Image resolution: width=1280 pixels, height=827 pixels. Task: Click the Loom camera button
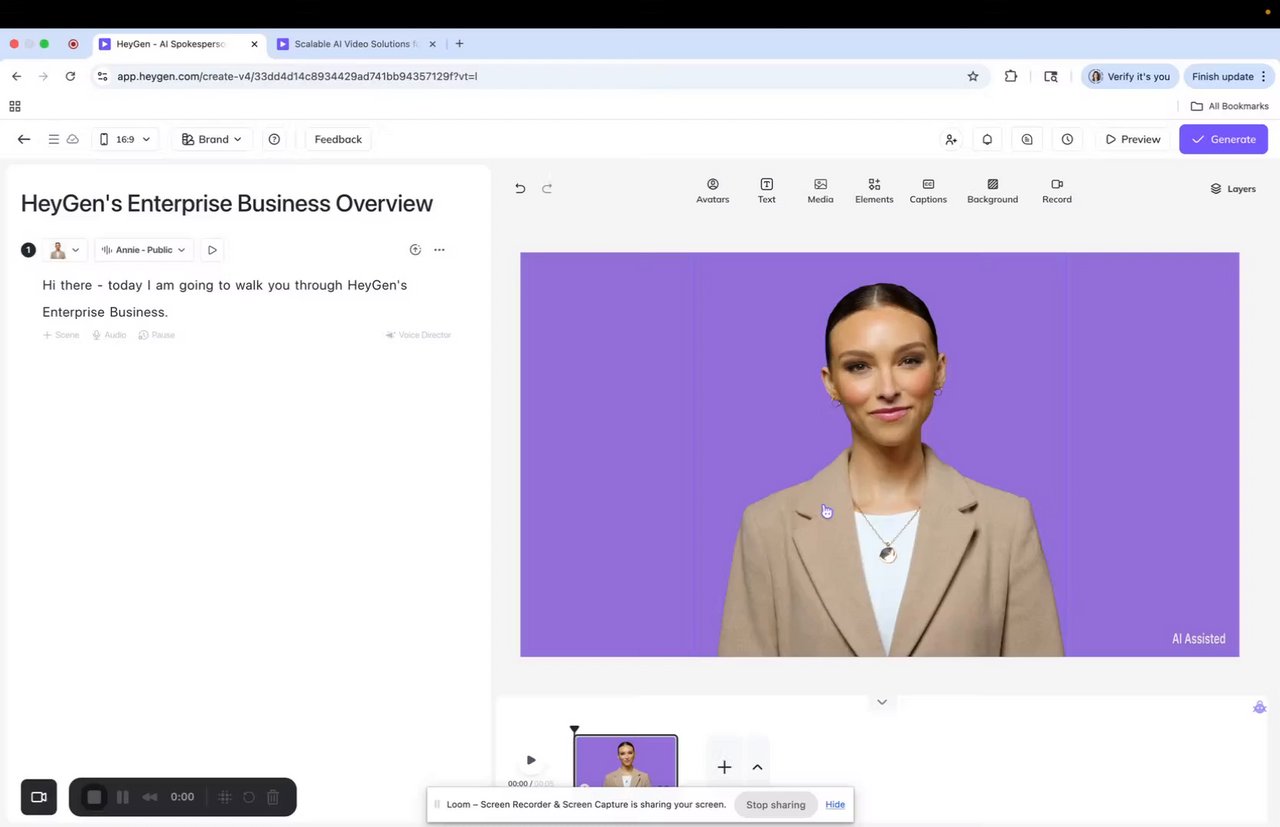tap(39, 797)
